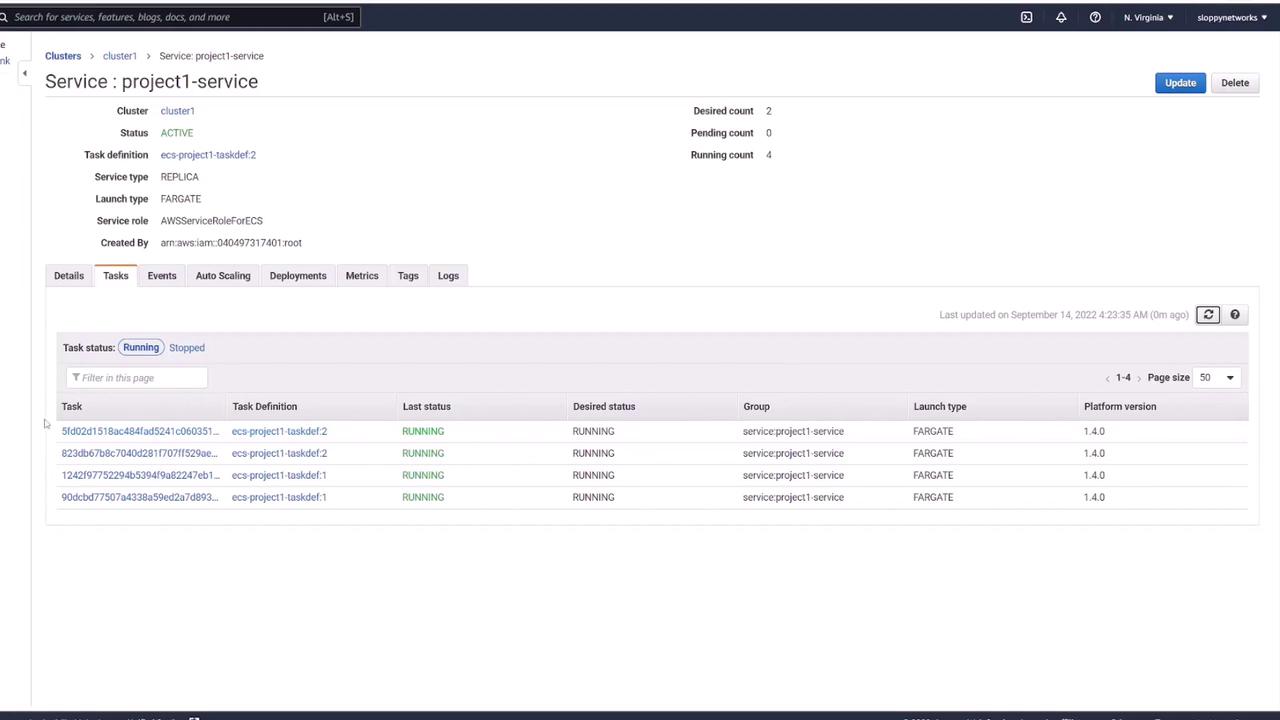The image size is (1280, 720).
Task: Click the Update button
Action: point(1180,83)
